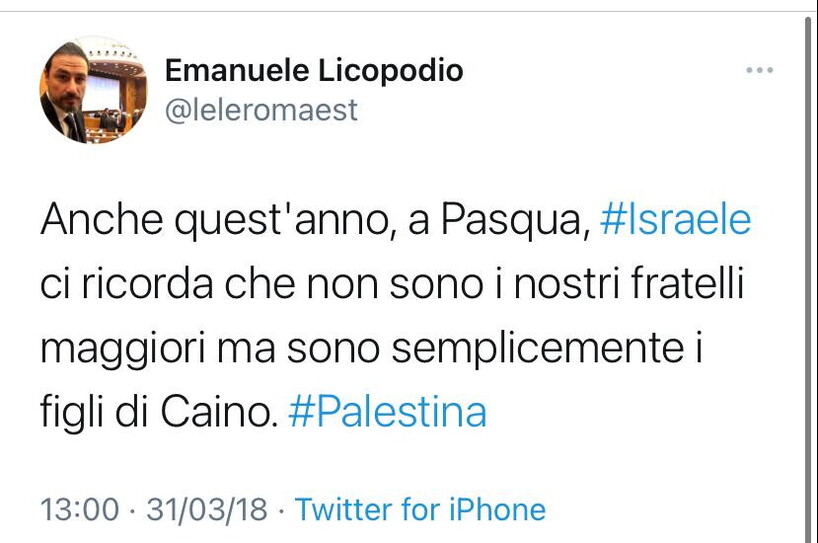The image size is (818, 543).
Task: Open the three-dot more options menu
Action: click(760, 70)
